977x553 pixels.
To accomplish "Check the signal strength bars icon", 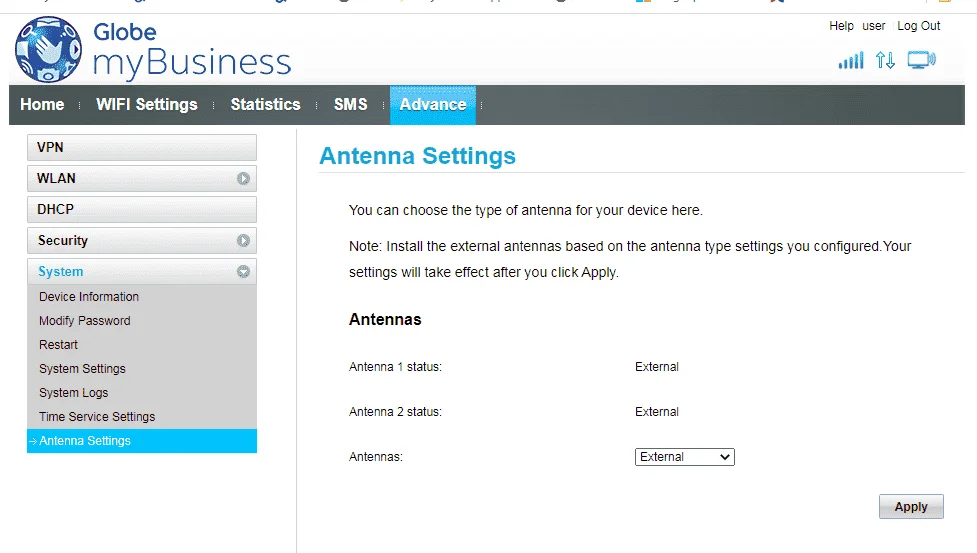I will (851, 60).
